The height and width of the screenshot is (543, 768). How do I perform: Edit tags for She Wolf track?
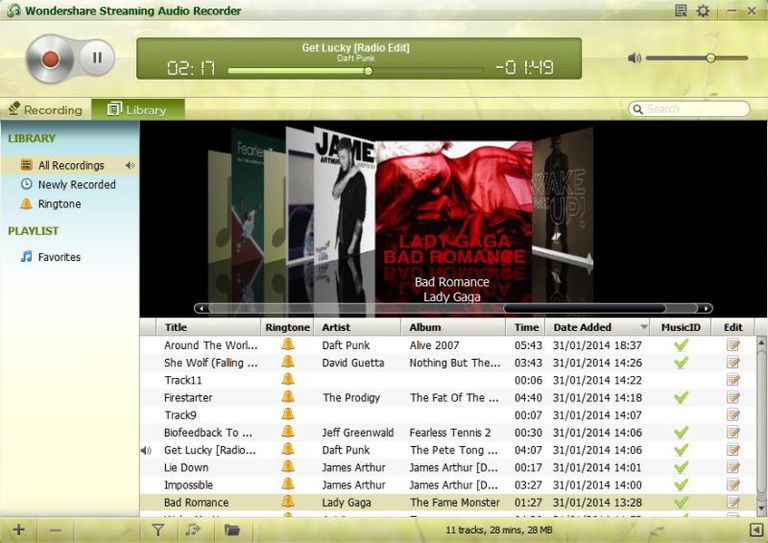pyautogui.click(x=733, y=362)
